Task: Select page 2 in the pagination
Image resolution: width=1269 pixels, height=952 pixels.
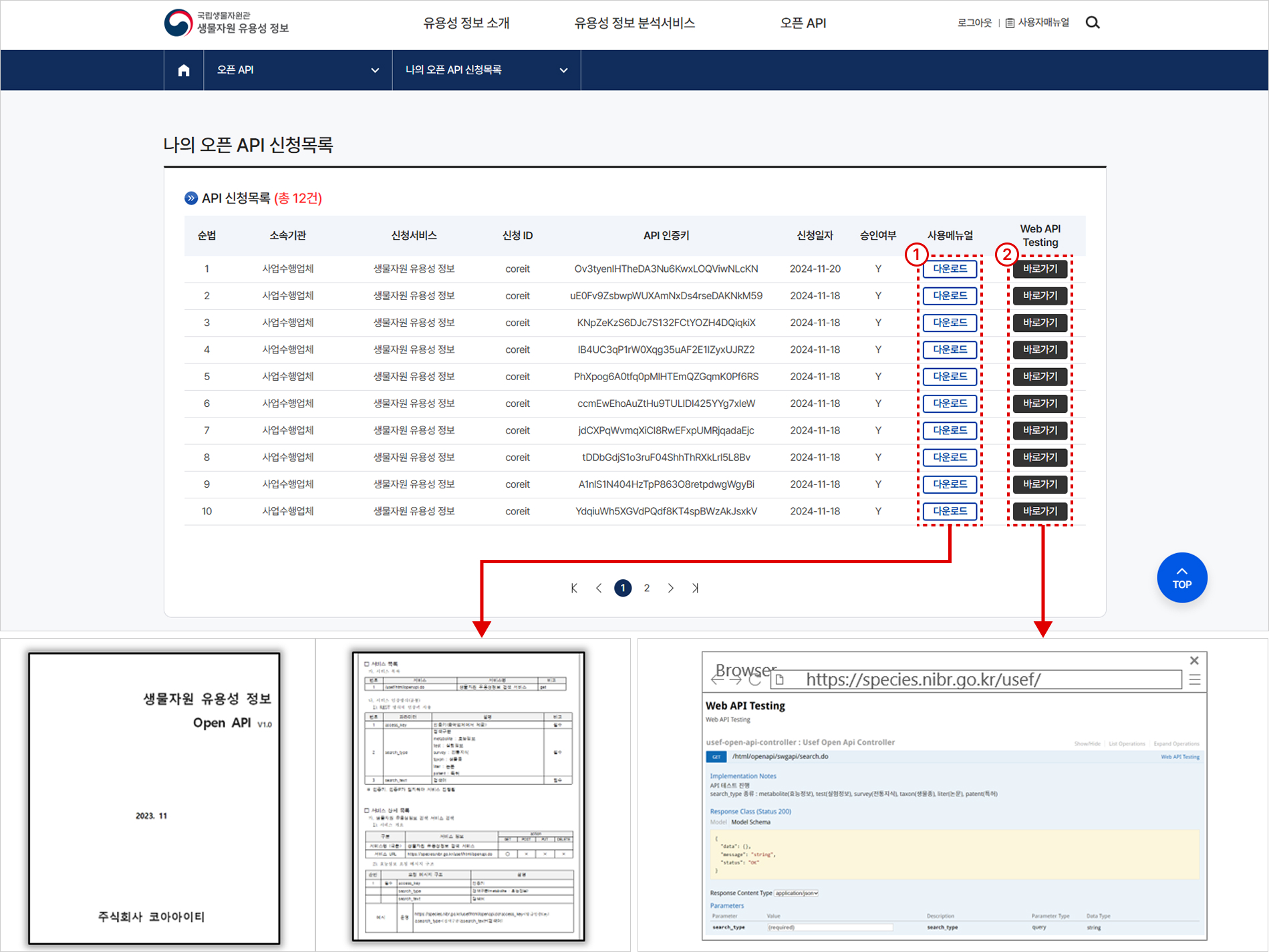Action: click(x=646, y=588)
